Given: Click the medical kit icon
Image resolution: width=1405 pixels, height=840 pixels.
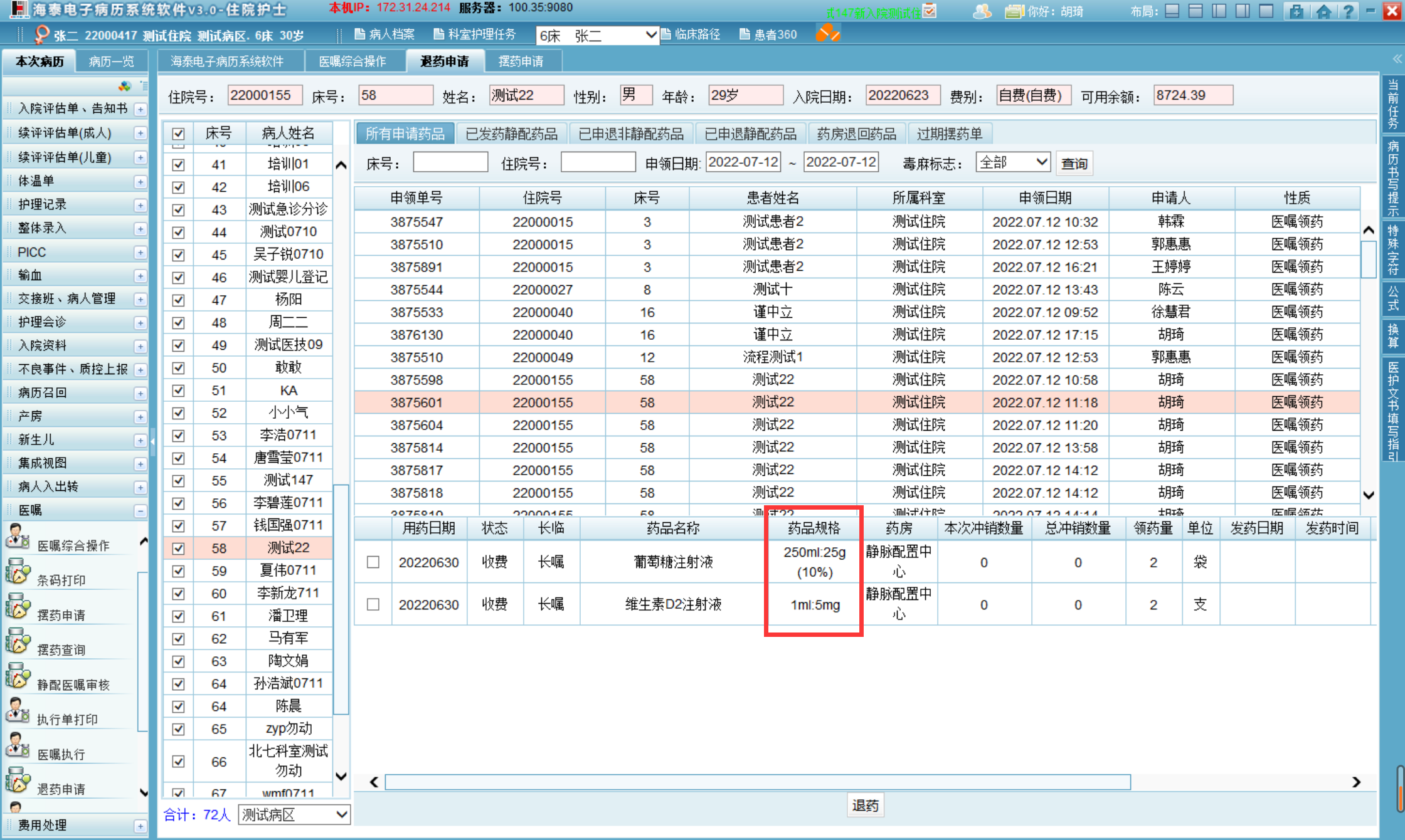Looking at the screenshot, I should pos(1296,11).
